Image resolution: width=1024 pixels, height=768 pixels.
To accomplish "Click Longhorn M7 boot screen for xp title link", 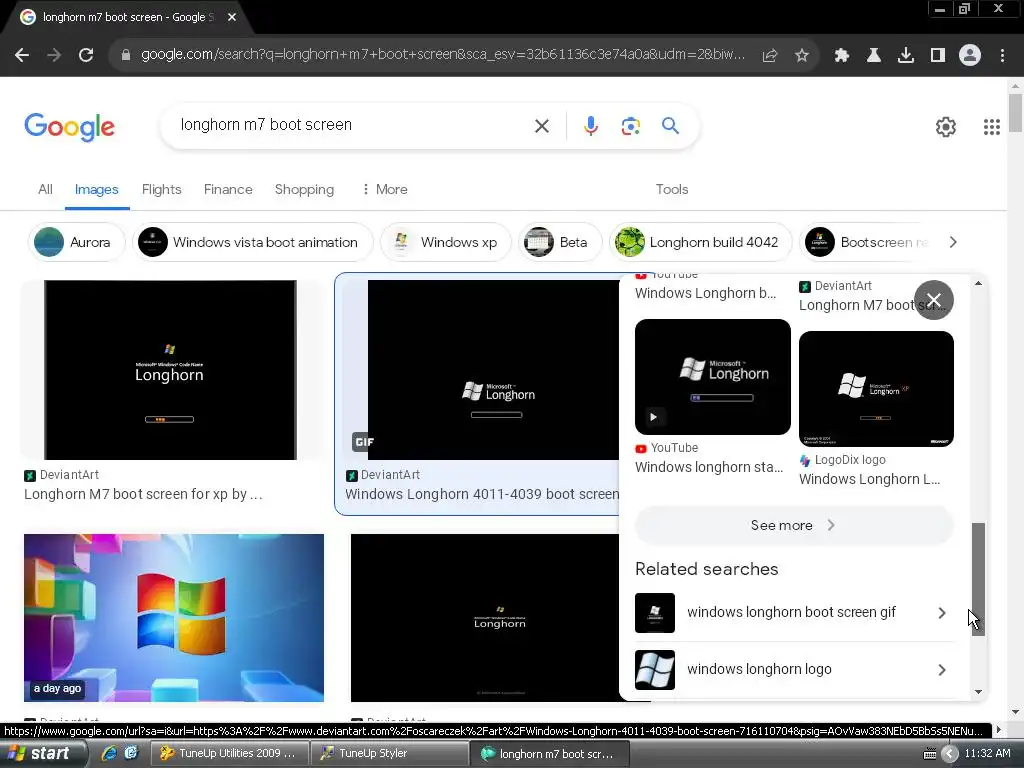I will click(x=143, y=494).
